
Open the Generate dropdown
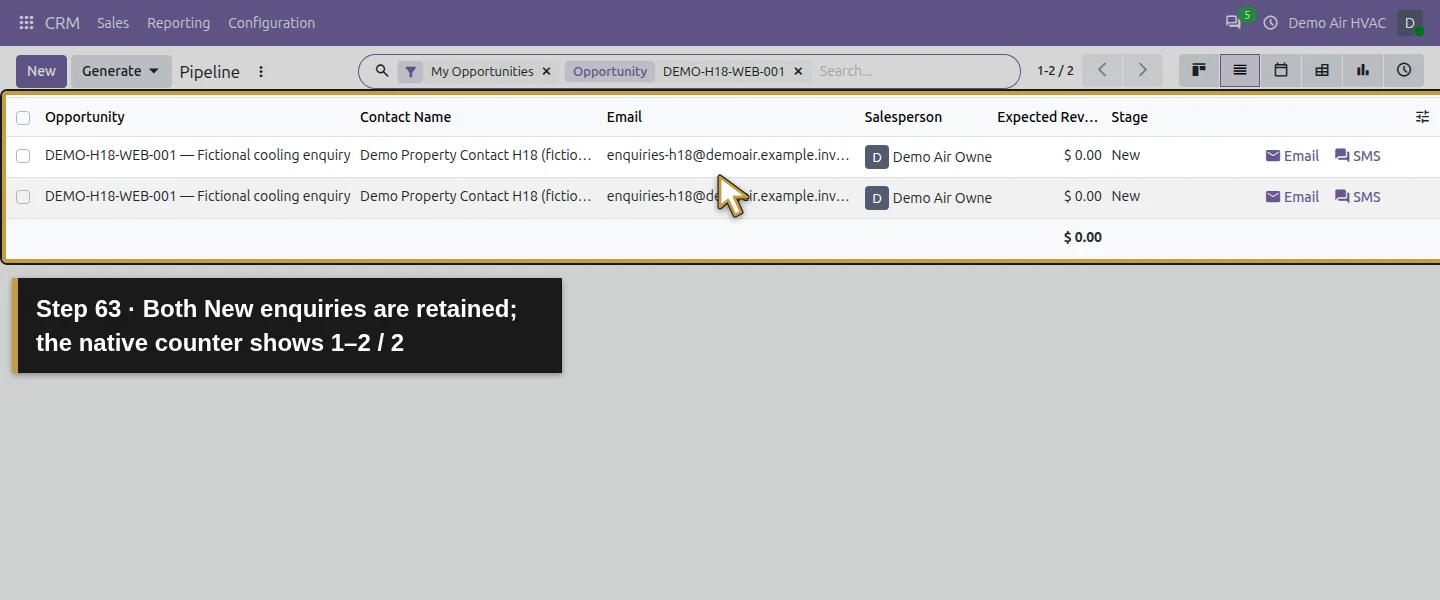coord(121,71)
